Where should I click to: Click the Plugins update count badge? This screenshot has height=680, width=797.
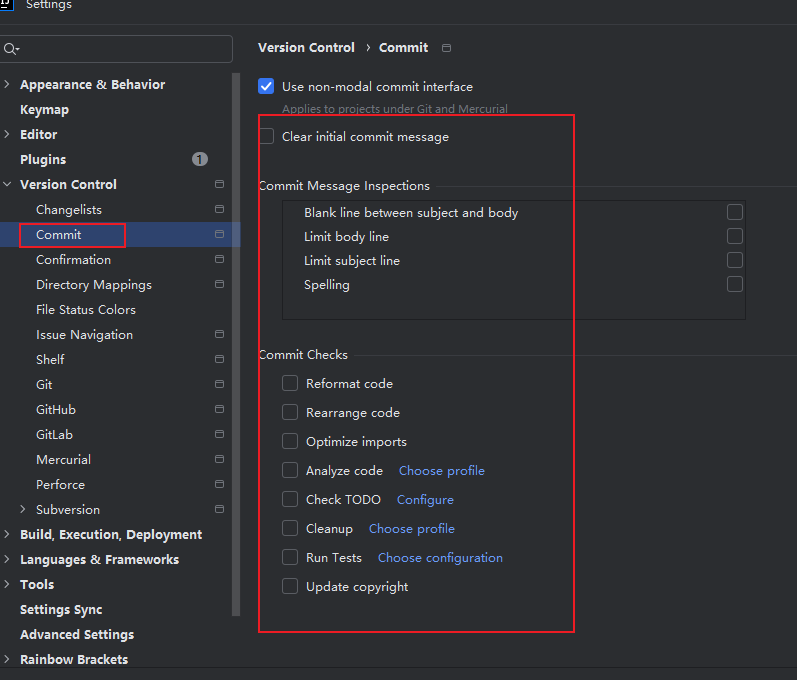click(x=200, y=159)
